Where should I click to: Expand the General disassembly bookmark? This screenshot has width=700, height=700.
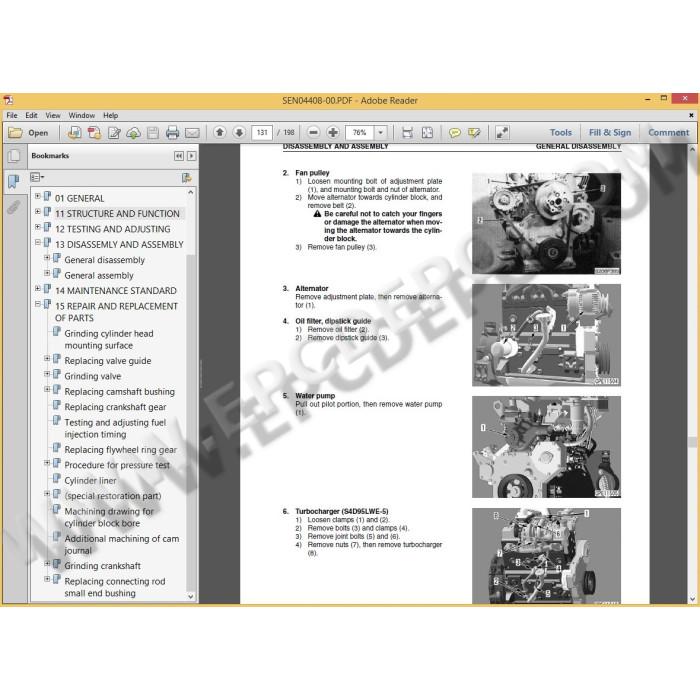pyautogui.click(x=47, y=258)
